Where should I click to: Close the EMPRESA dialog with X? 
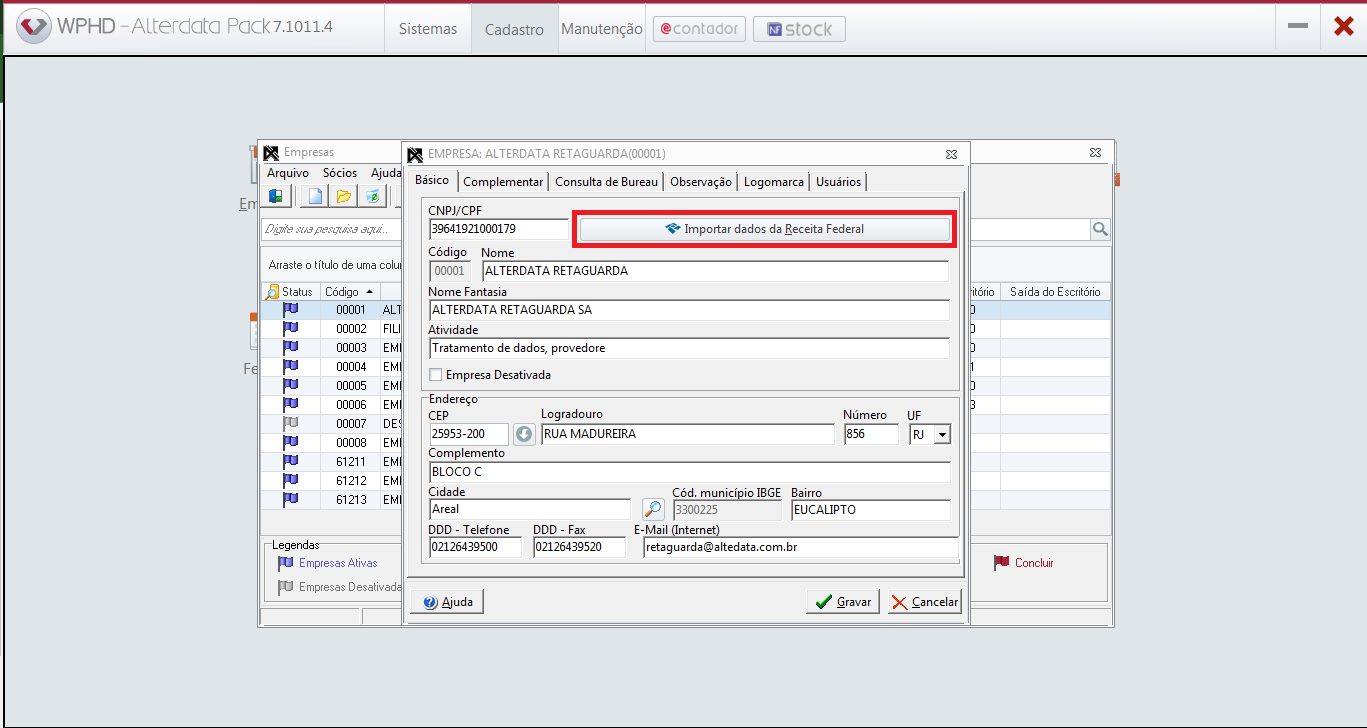951,154
